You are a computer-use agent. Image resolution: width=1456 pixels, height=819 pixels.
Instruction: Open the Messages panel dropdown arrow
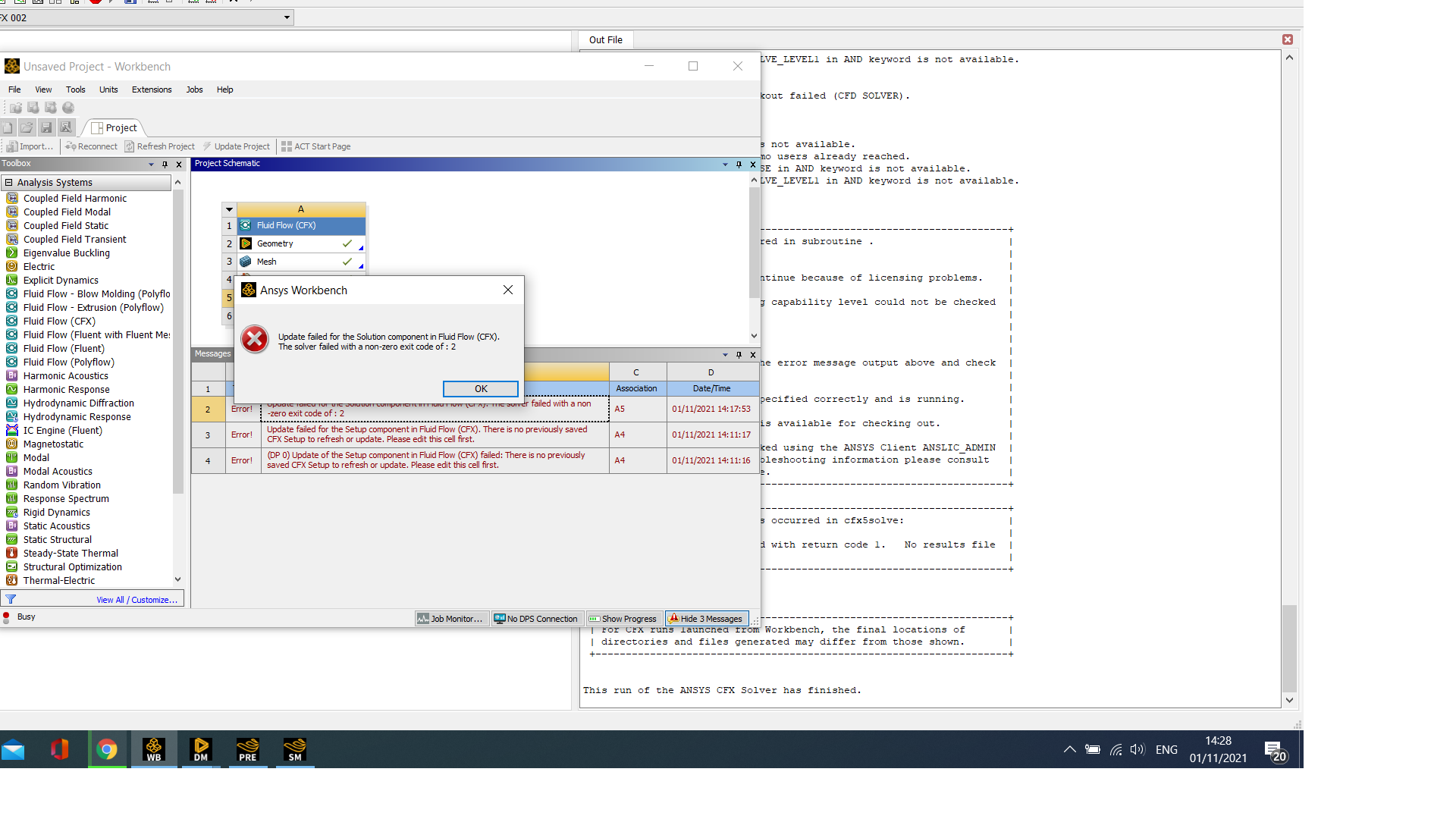tap(725, 355)
